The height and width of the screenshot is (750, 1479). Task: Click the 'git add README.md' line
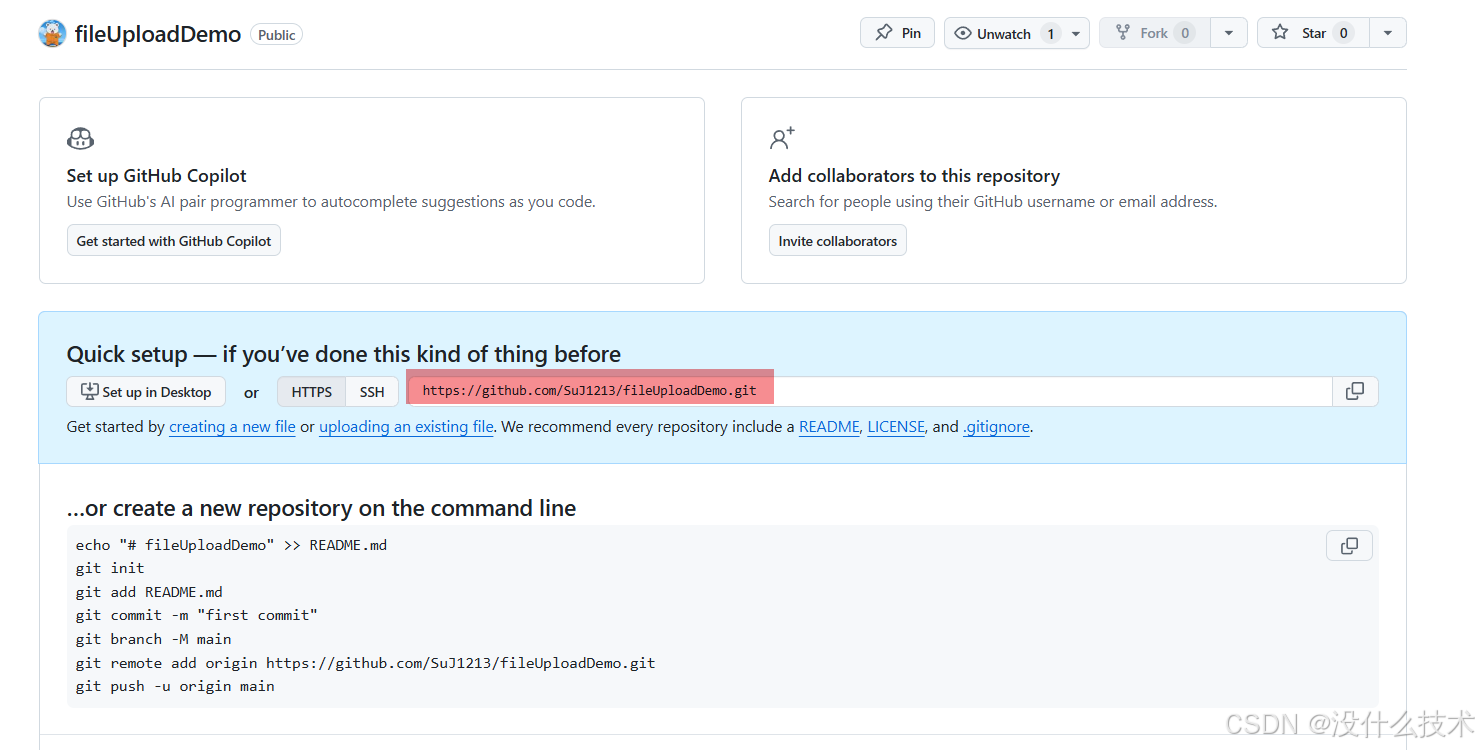[149, 592]
